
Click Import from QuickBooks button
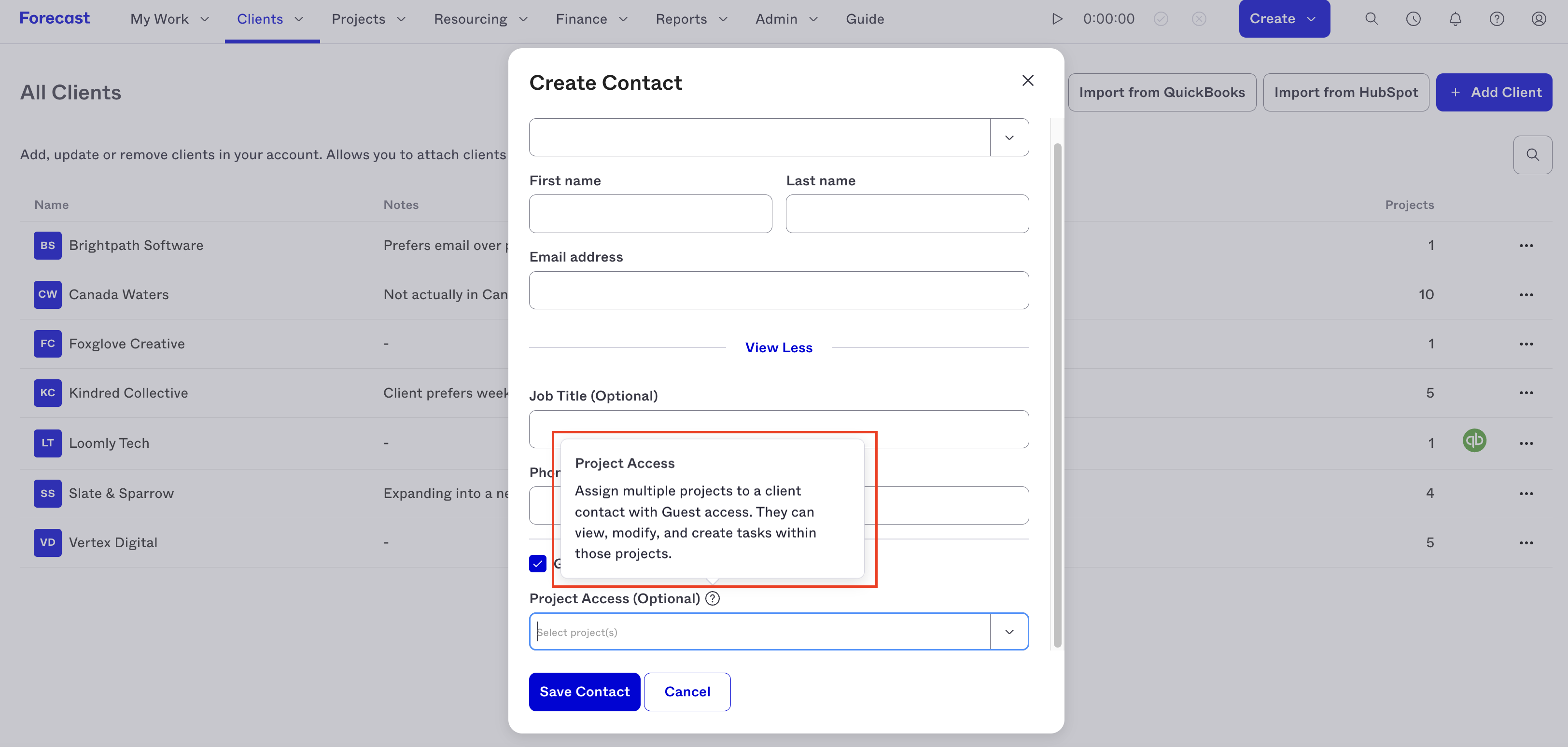pyautogui.click(x=1162, y=93)
